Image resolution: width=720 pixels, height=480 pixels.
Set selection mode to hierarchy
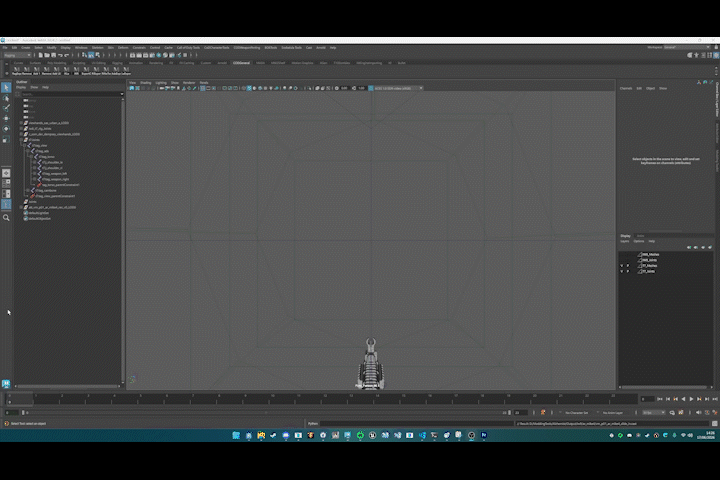coord(84,55)
